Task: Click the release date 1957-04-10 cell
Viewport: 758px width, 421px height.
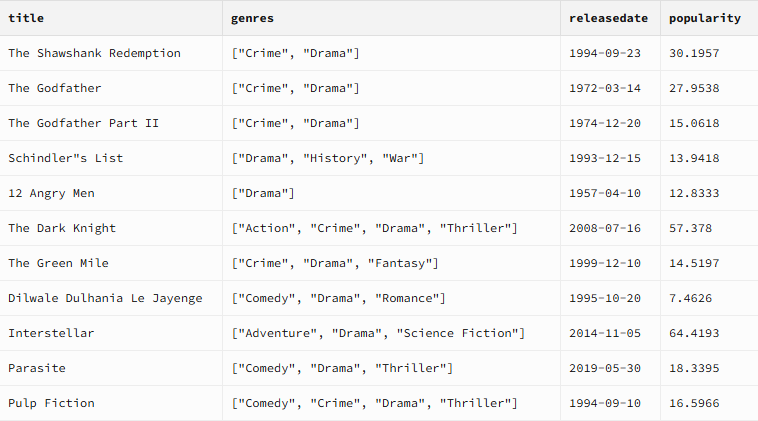Action: click(610, 193)
